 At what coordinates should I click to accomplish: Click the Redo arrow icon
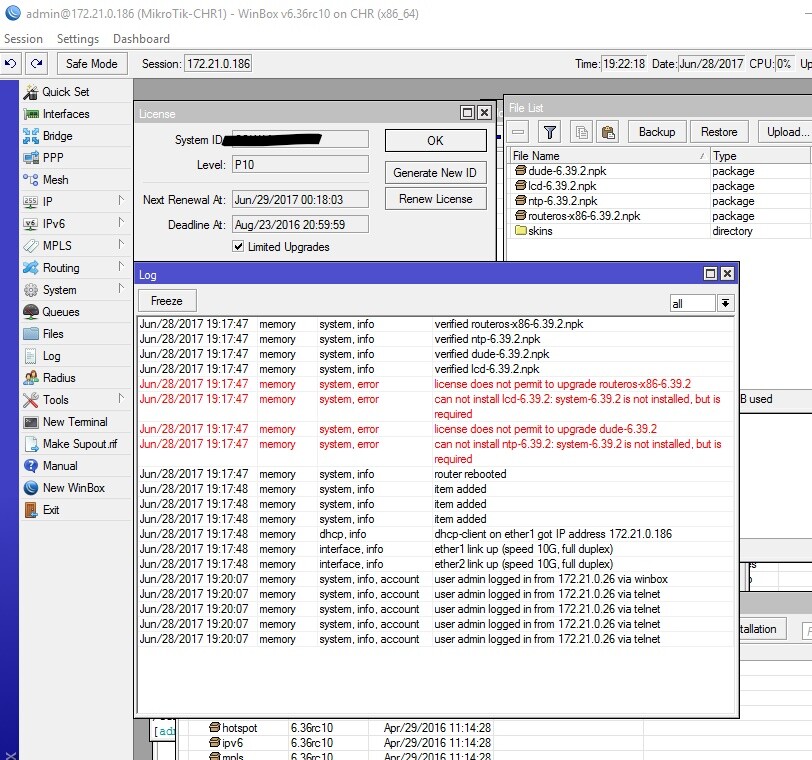click(x=36, y=63)
